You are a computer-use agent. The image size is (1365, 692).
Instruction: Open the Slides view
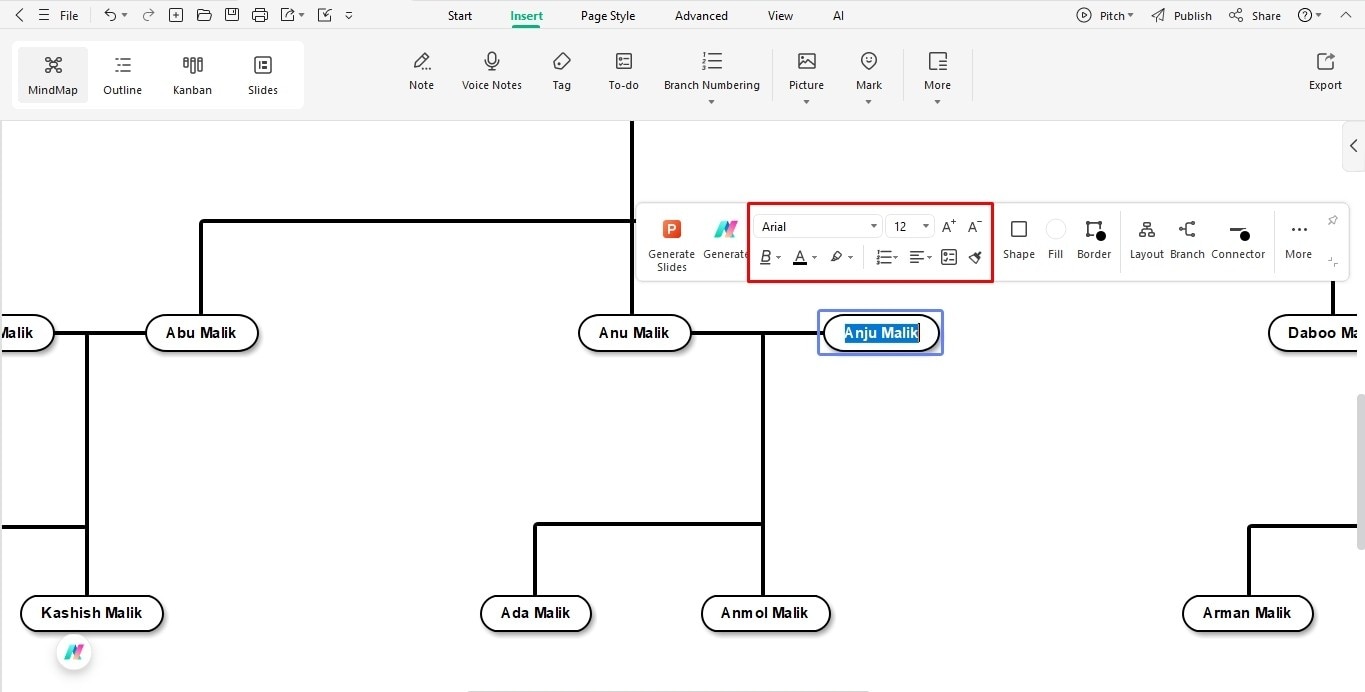[x=262, y=73]
